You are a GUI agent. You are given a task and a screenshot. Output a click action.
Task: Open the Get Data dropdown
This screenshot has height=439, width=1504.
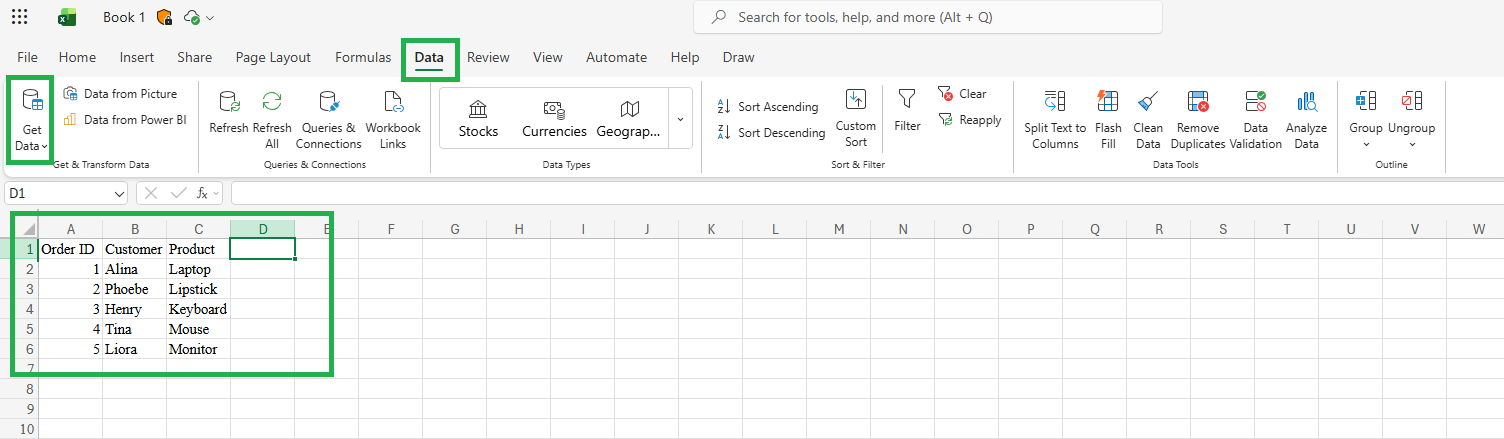pos(31,120)
